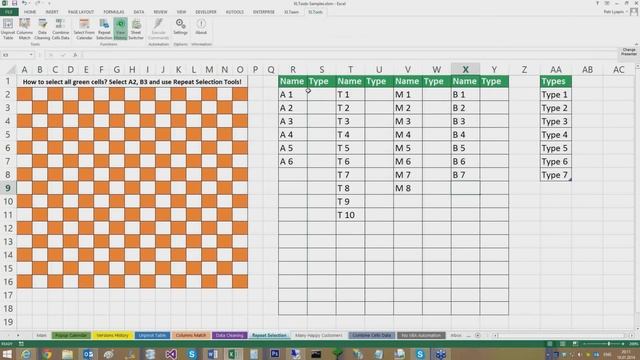The width and height of the screenshot is (640, 360).
Task: Click Select From Calendar in ribbon
Action: pos(84,29)
